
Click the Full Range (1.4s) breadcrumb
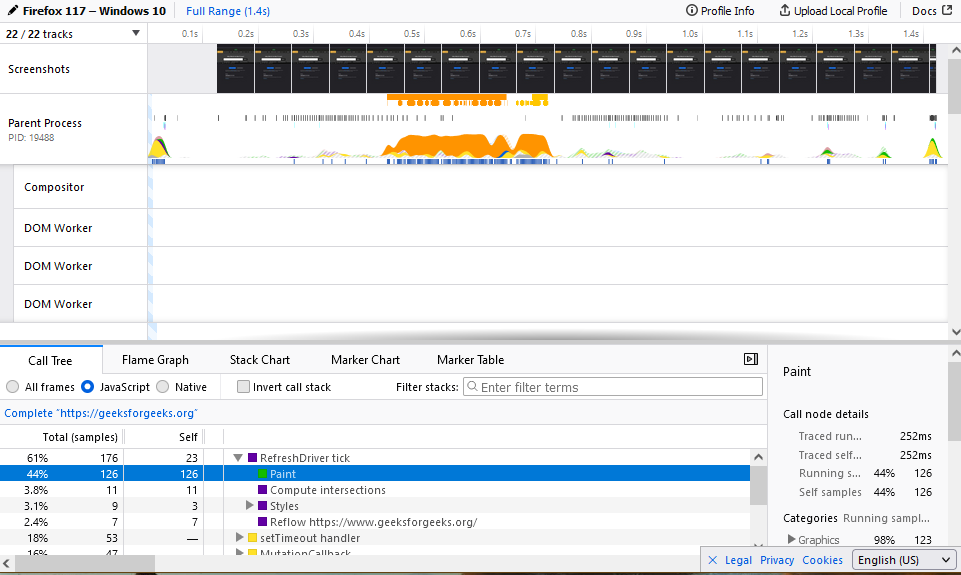click(x=228, y=11)
